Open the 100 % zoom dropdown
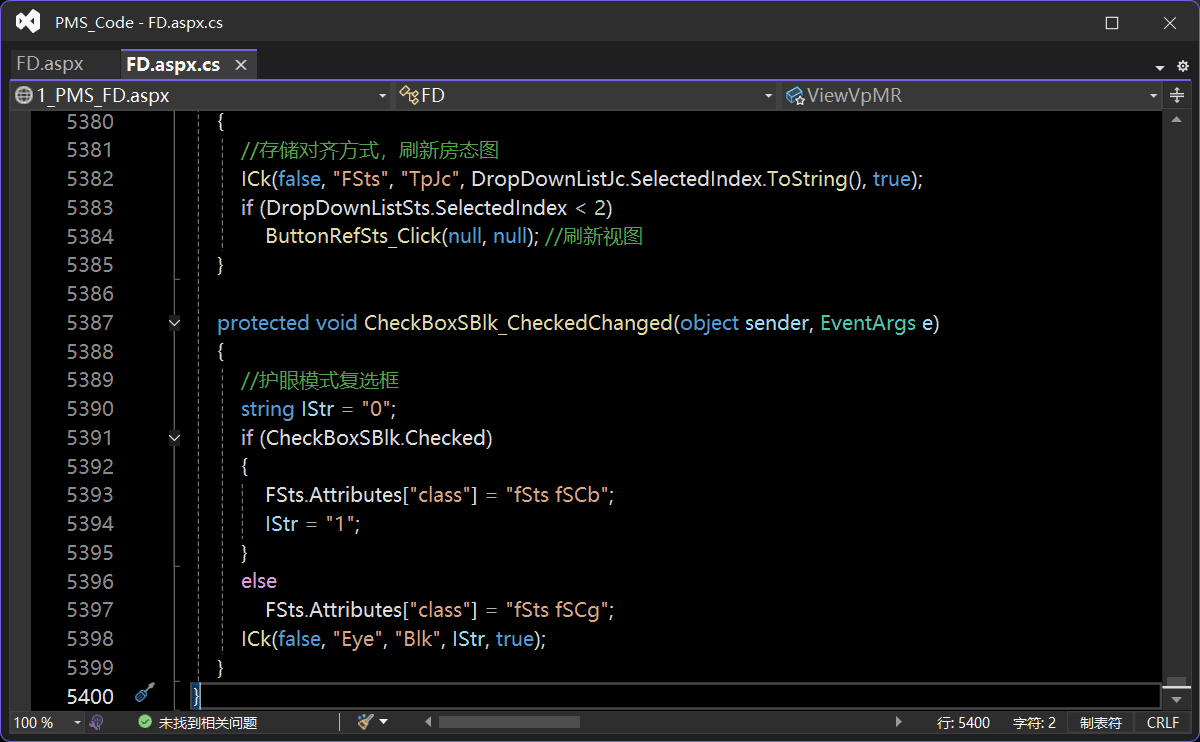Image resolution: width=1200 pixels, height=742 pixels. pyautogui.click(x=76, y=722)
